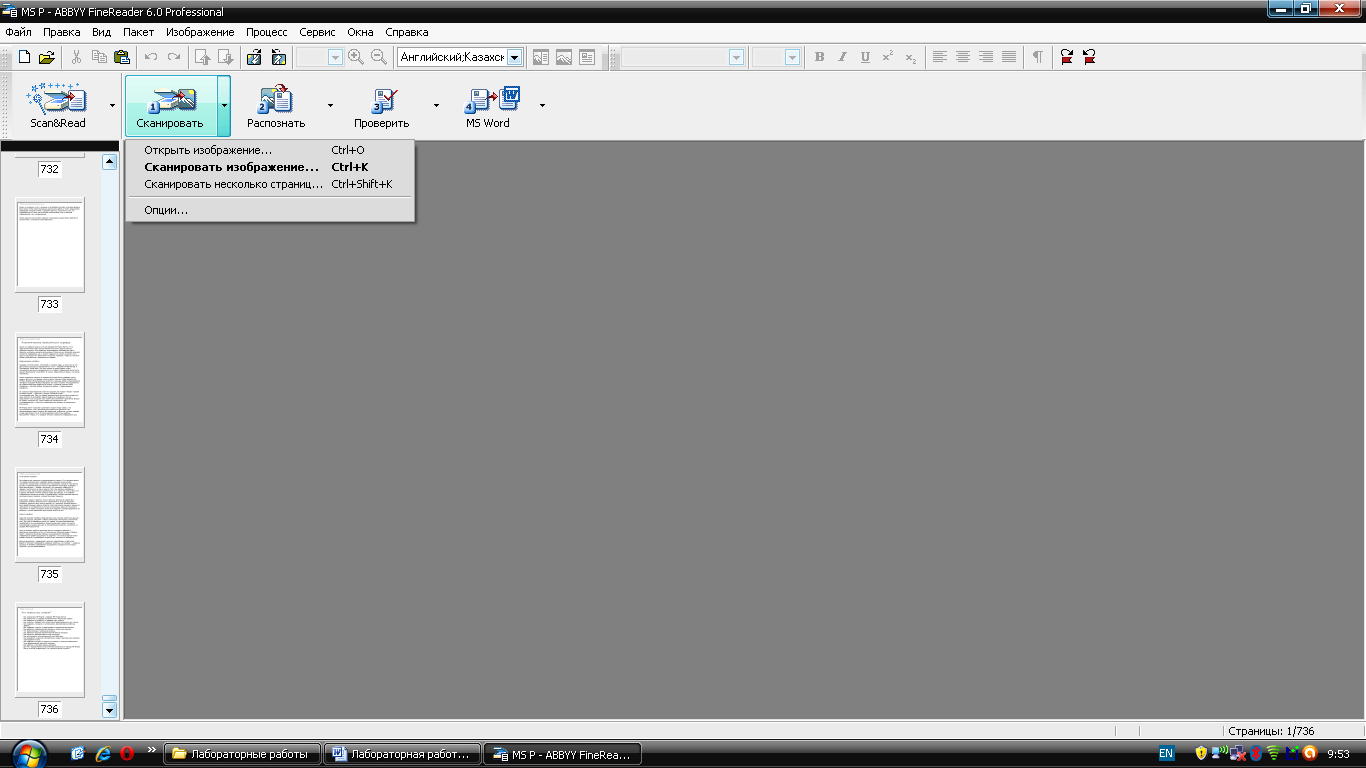The image size is (1366, 768).
Task: Open the recognition language dropdown Английский;Казахский
Action: tap(514, 58)
